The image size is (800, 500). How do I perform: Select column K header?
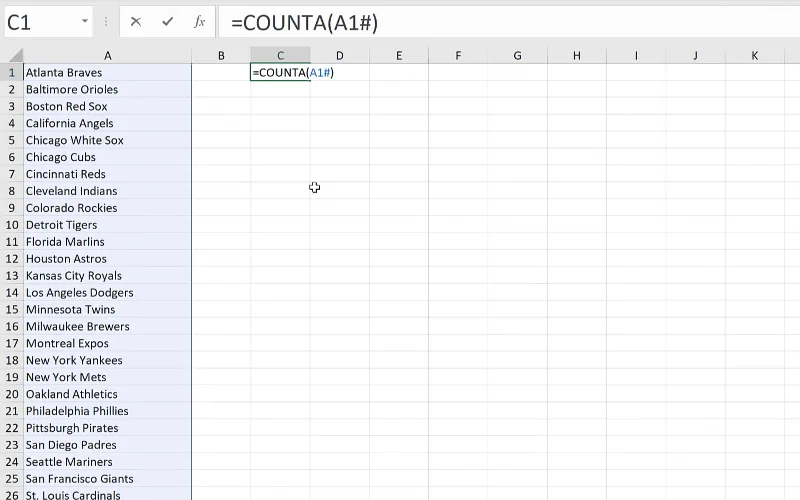coord(754,55)
